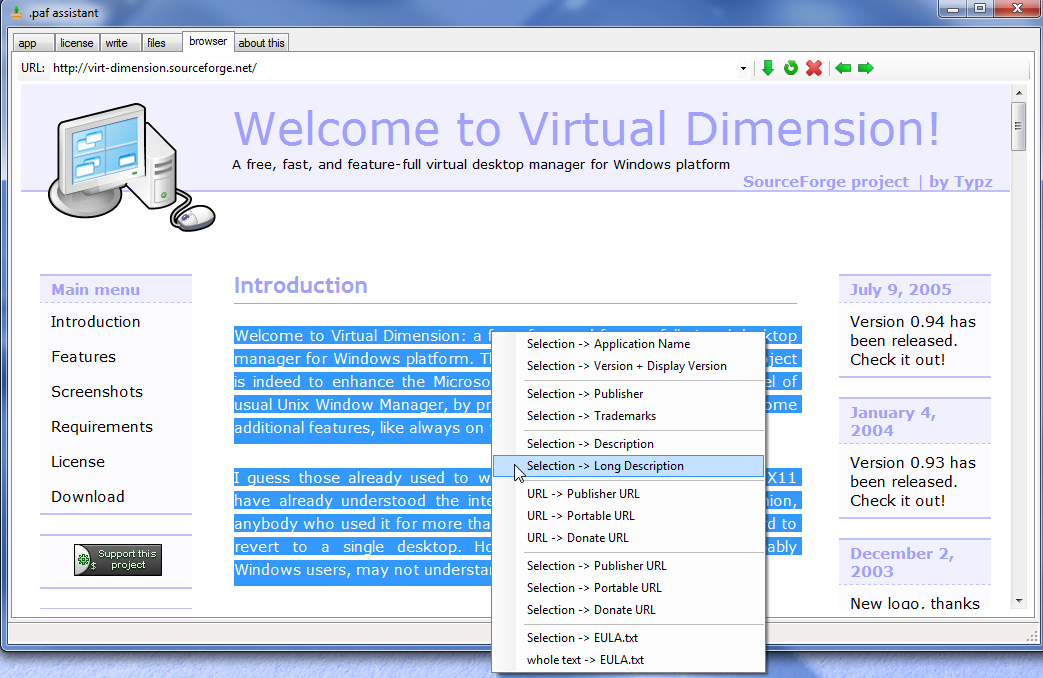The height and width of the screenshot is (678, 1043).
Task: Choose Selection -> Application Name
Action: pyautogui.click(x=628, y=344)
